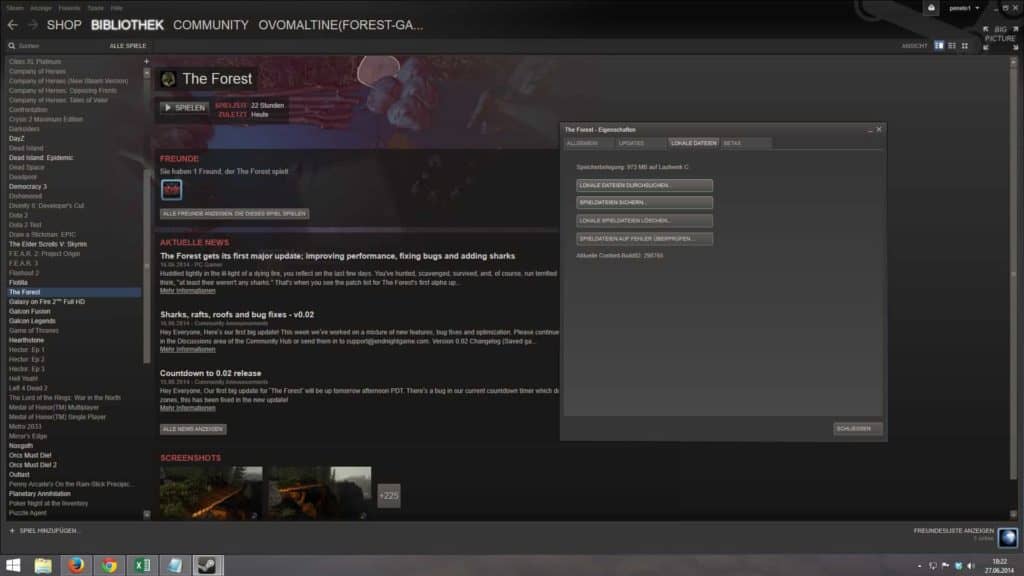Switch to the UPDATES tab in properties
The width and height of the screenshot is (1024, 576).
coord(632,143)
